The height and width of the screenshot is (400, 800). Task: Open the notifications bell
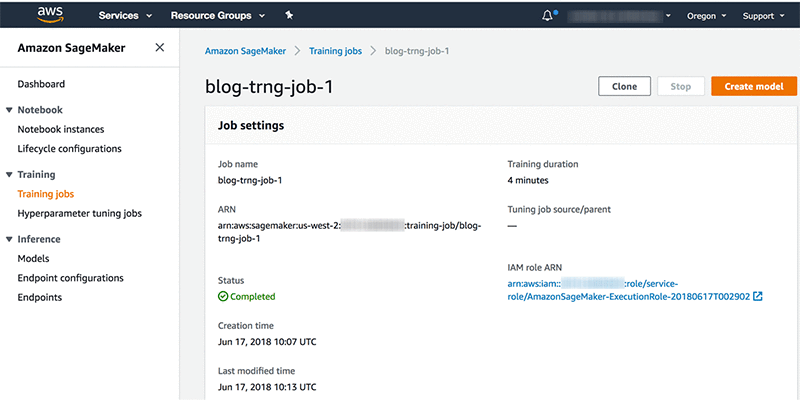tap(548, 16)
